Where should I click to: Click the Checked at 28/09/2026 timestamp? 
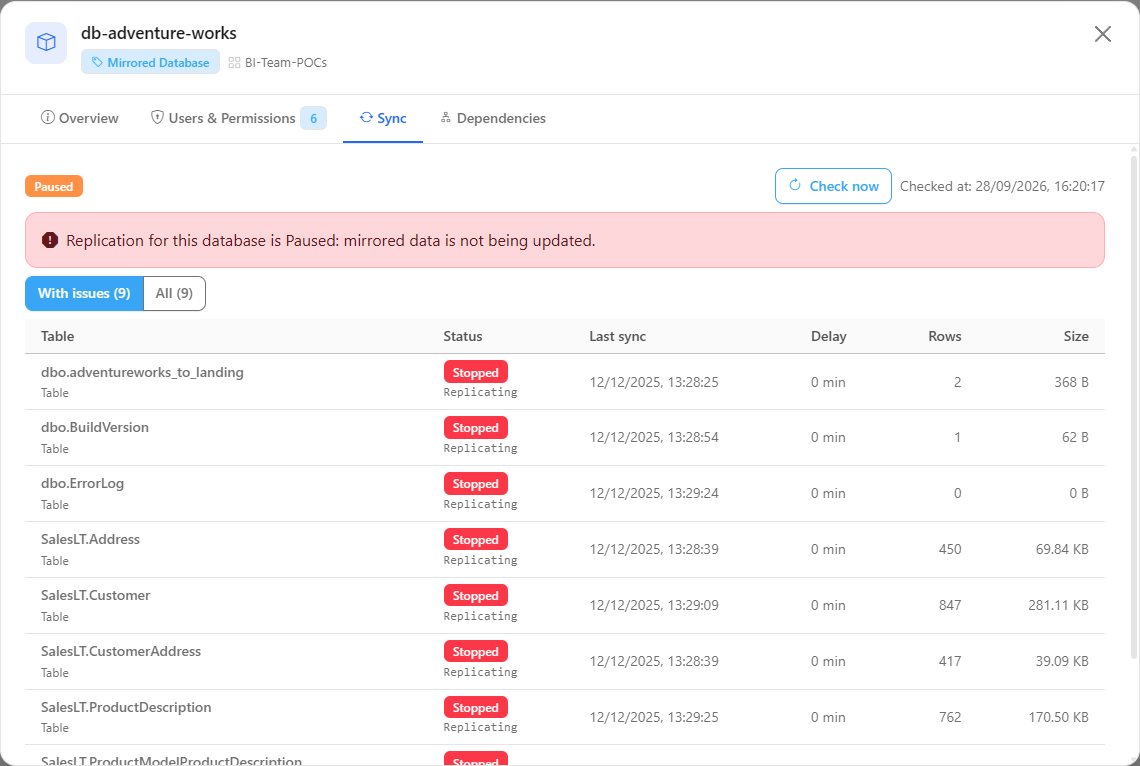(1002, 186)
